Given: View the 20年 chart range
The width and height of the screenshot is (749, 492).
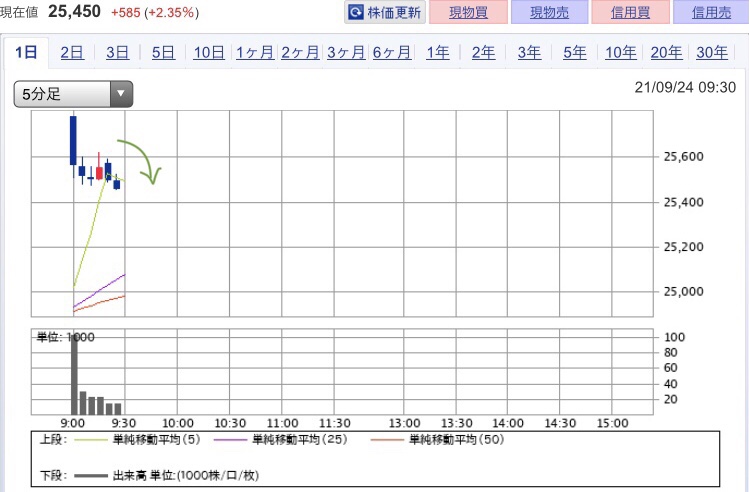Looking at the screenshot, I should pyautogui.click(x=666, y=52).
